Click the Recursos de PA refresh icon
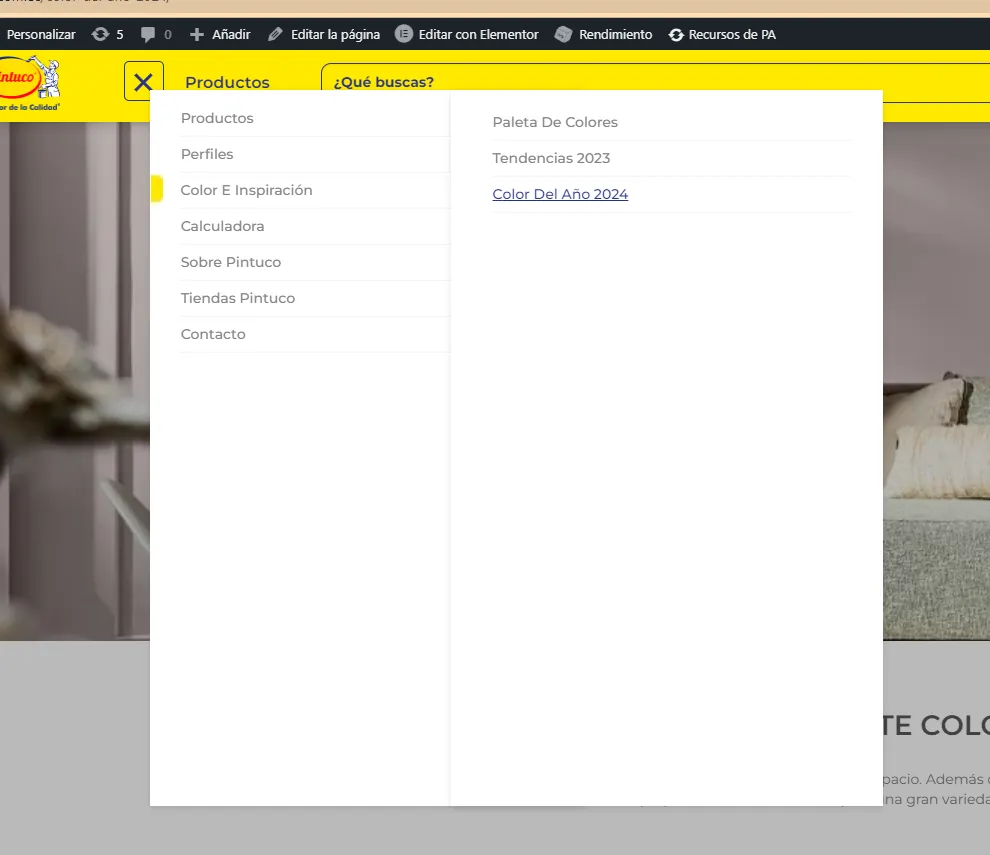 pyautogui.click(x=676, y=35)
